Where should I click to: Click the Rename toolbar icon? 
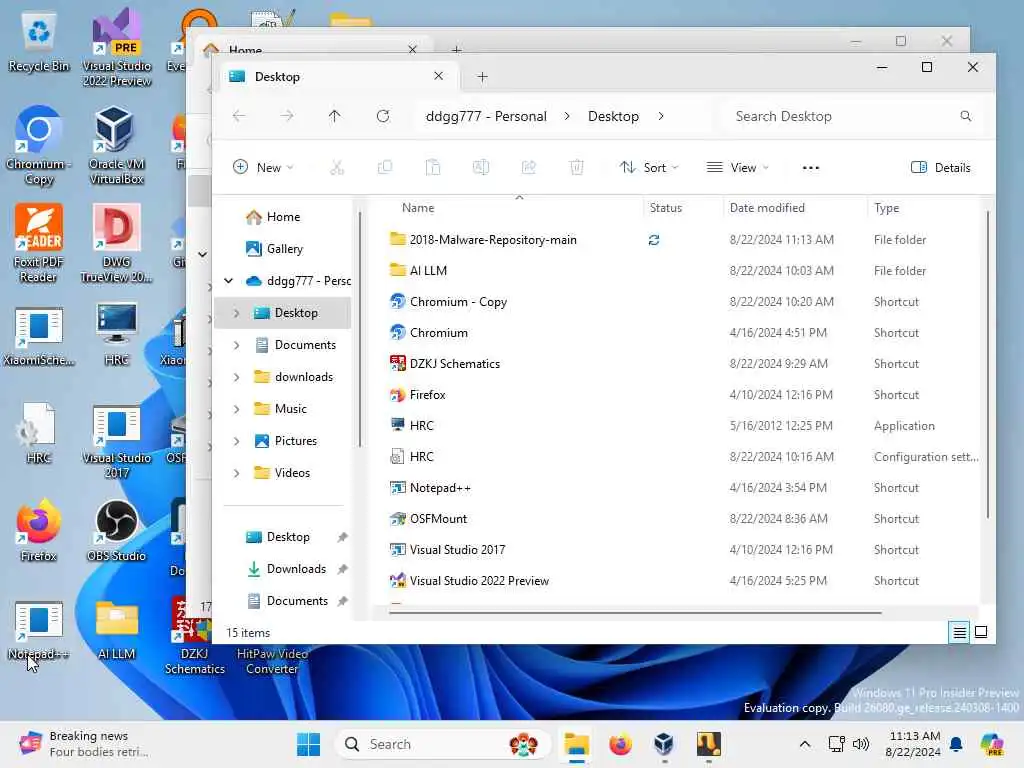click(481, 168)
